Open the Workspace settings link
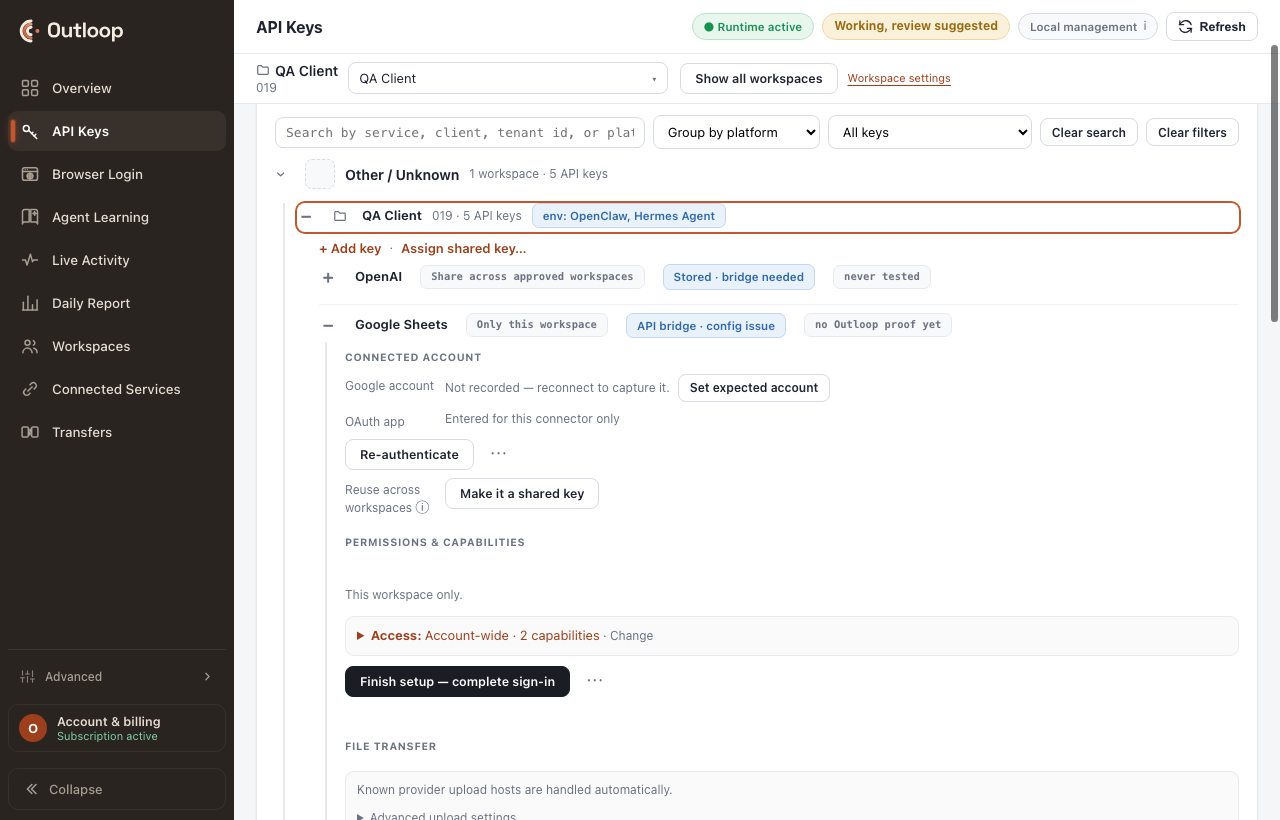1280x820 pixels. 899,78
